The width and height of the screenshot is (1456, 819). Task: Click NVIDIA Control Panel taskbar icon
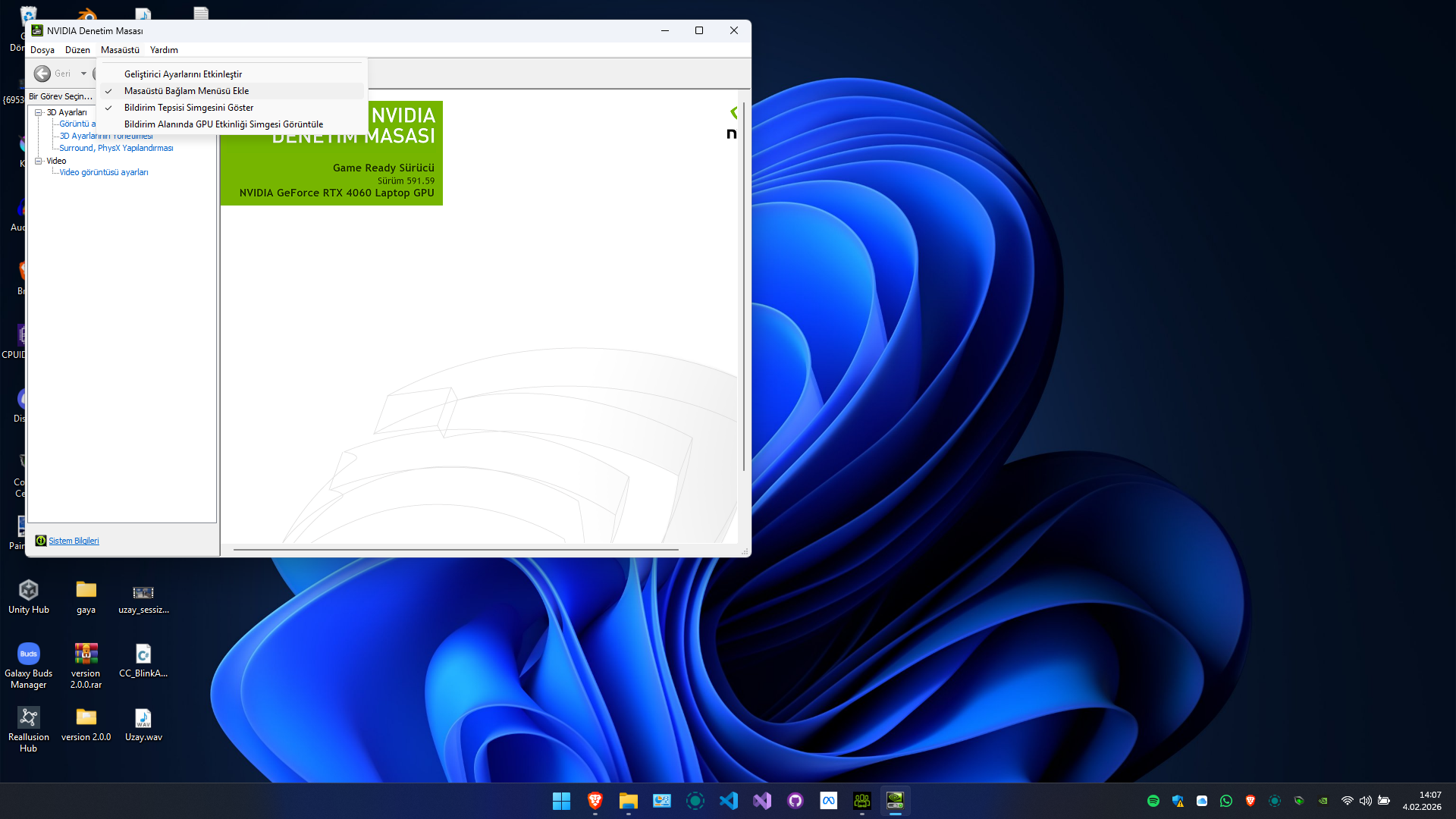click(x=896, y=801)
